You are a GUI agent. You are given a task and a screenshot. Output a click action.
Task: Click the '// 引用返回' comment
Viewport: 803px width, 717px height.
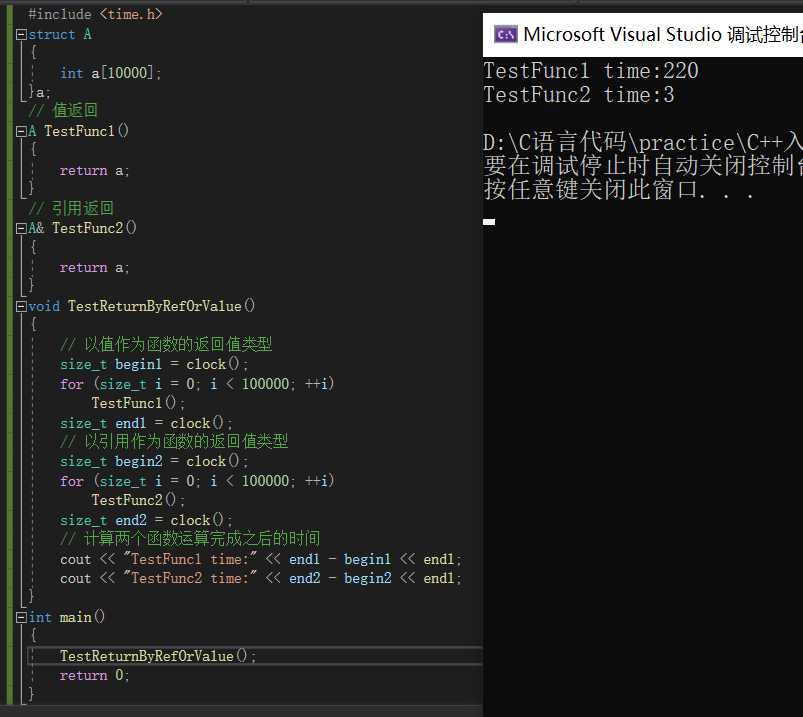coord(71,208)
